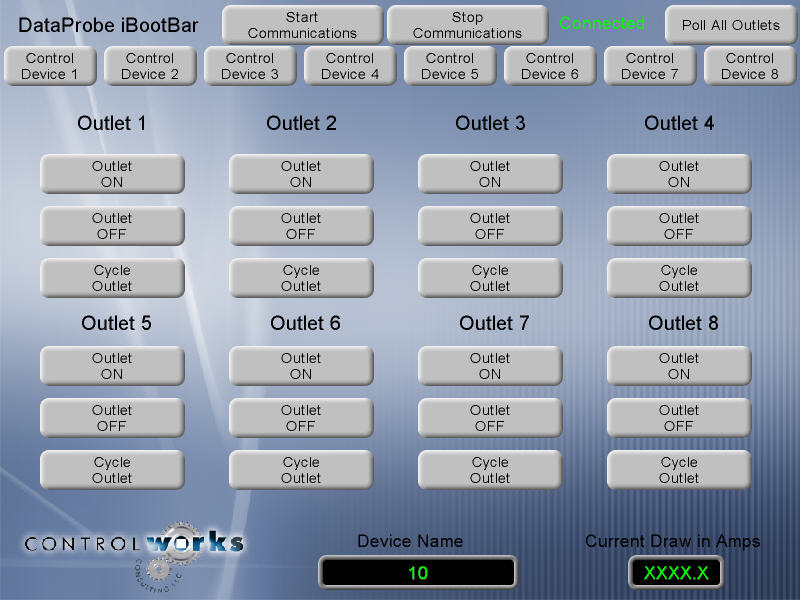Turn Outlet 4 OFF

[x=679, y=226]
